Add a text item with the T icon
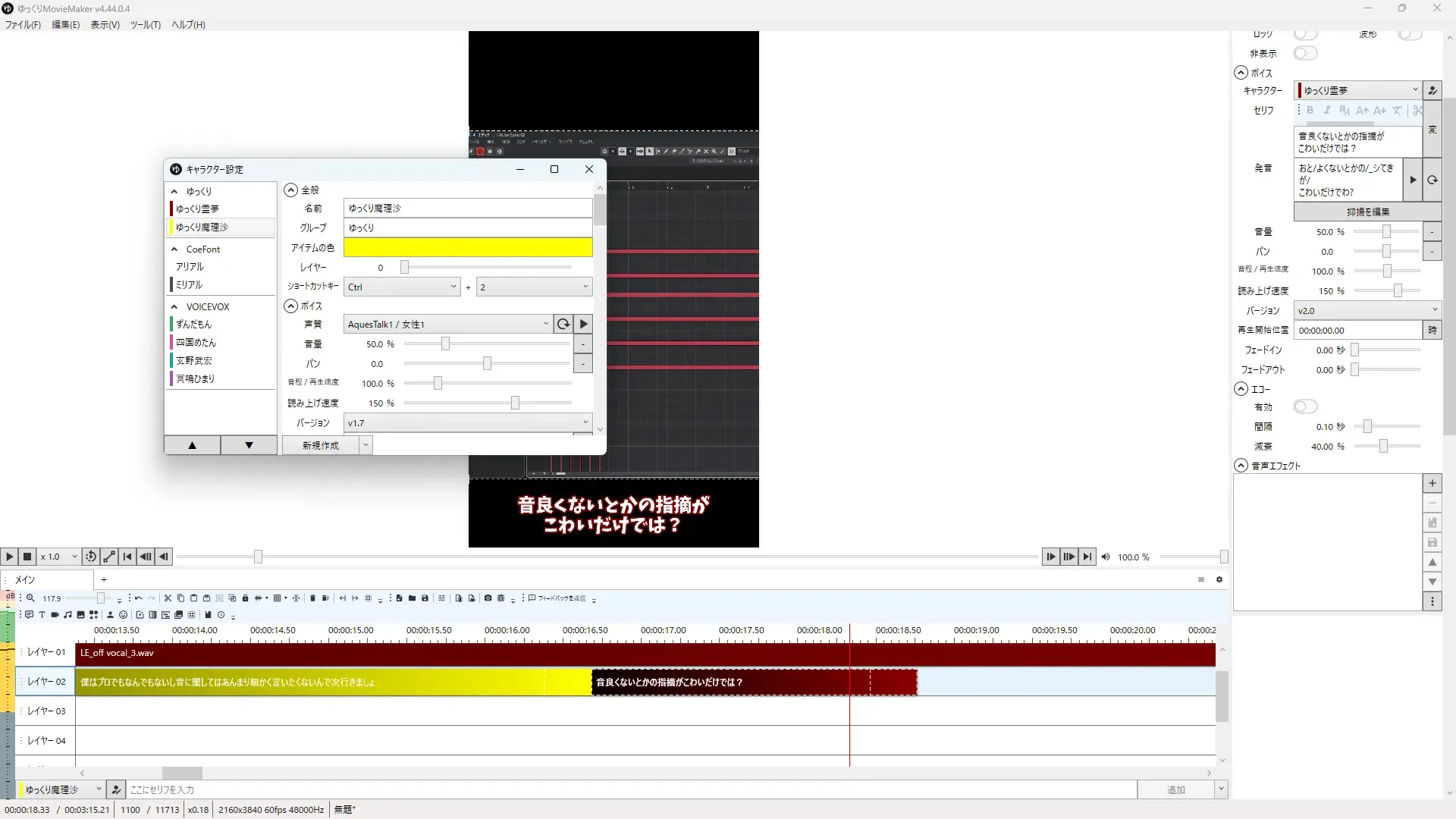 coord(42,615)
